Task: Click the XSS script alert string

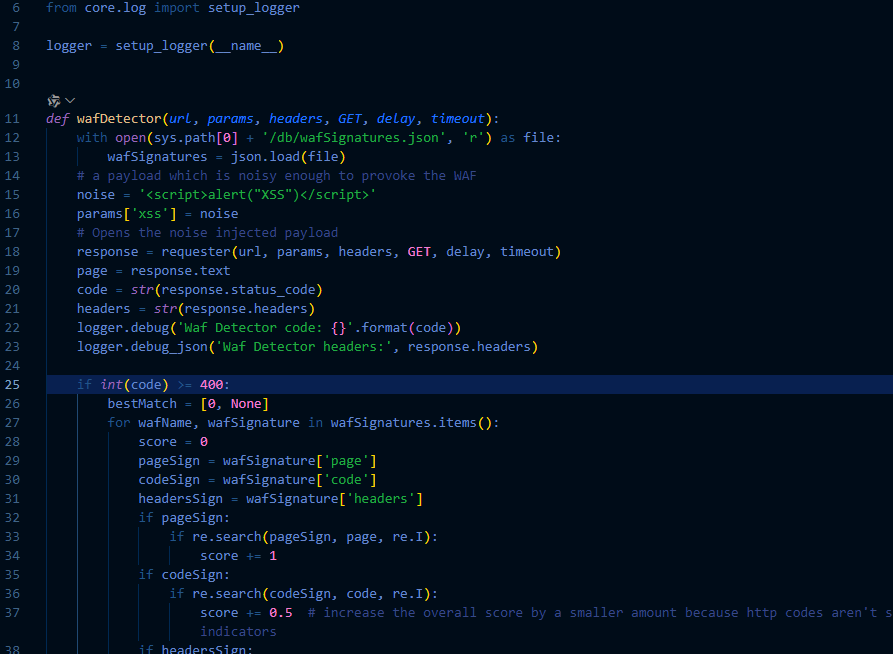Action: 257,195
